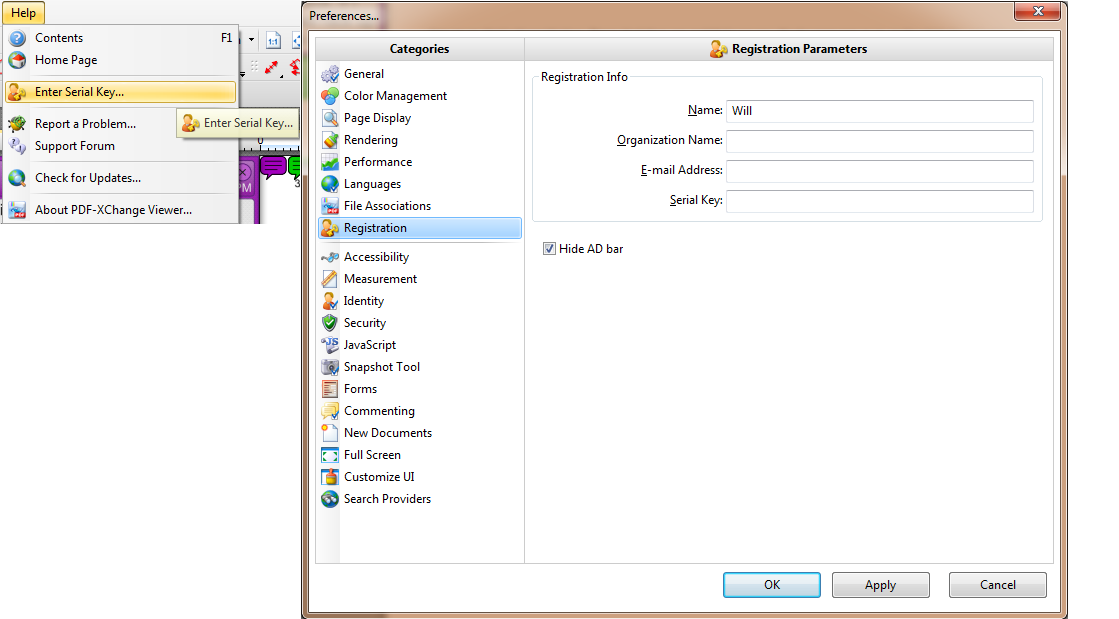The height and width of the screenshot is (619, 1119).
Task: Click the Name input field
Action: 879,111
